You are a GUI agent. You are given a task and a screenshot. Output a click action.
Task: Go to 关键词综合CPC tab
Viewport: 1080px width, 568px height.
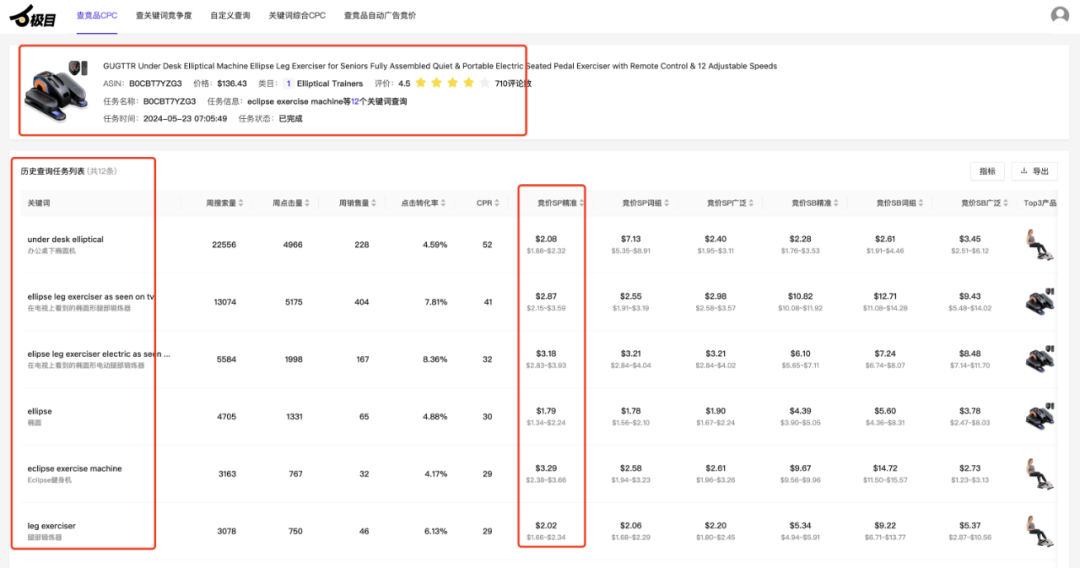pos(297,16)
